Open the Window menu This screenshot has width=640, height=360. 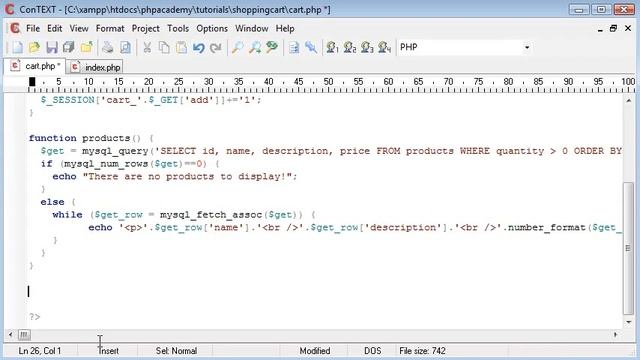click(x=251, y=29)
